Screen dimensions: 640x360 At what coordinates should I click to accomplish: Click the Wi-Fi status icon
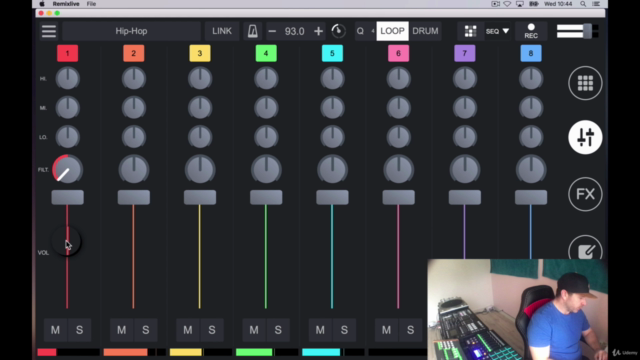tap(507, 4)
